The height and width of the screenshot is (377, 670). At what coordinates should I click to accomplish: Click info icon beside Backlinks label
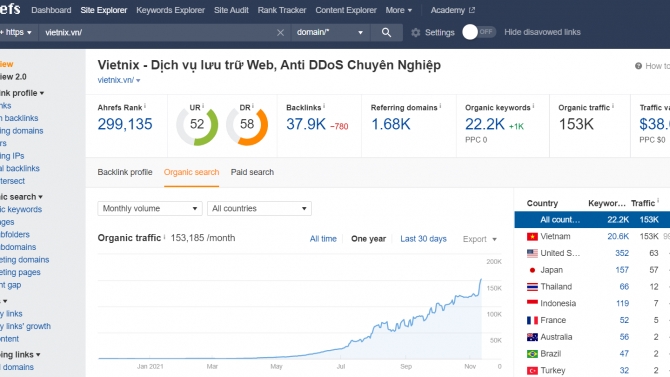pos(324,106)
